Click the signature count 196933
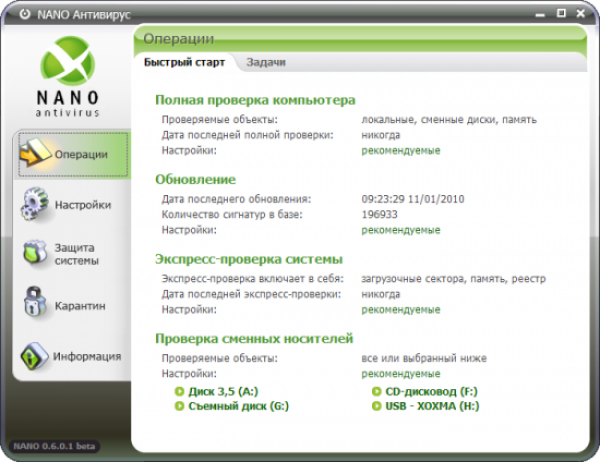This screenshot has width=600, height=462. point(379,214)
